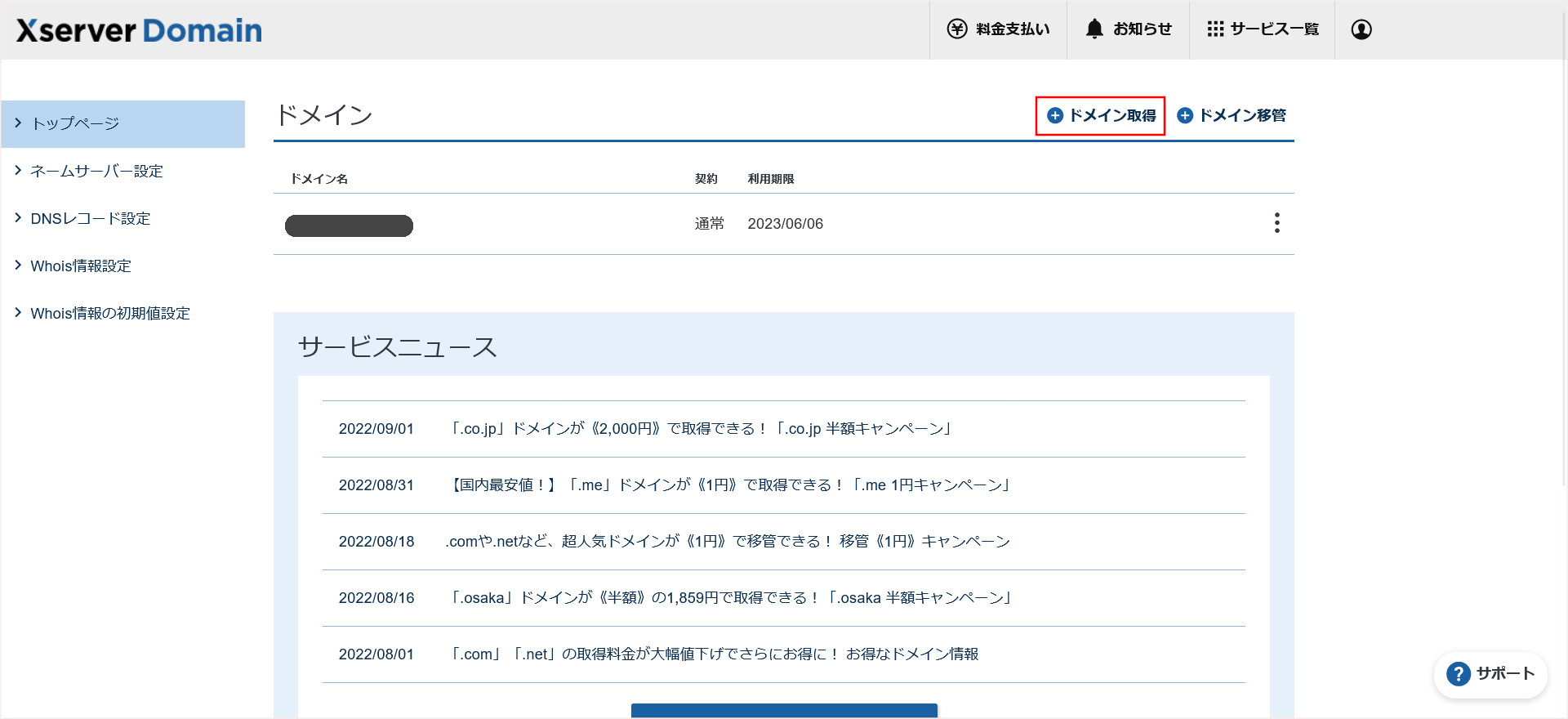This screenshot has width=1568, height=719.
Task: Click ドメイン取得 button
Action: [x=1100, y=116]
